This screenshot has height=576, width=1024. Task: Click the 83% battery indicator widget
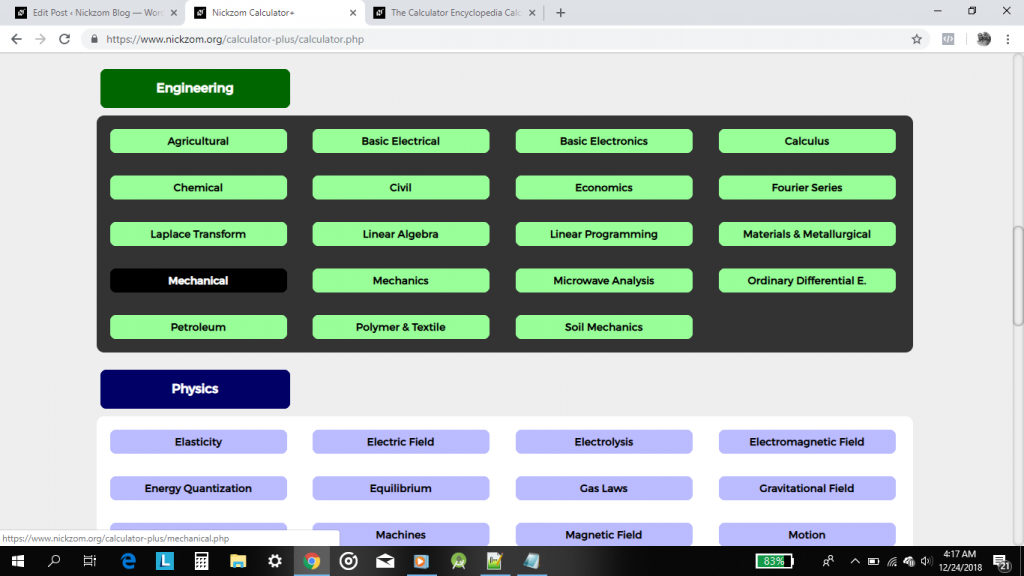pos(775,561)
